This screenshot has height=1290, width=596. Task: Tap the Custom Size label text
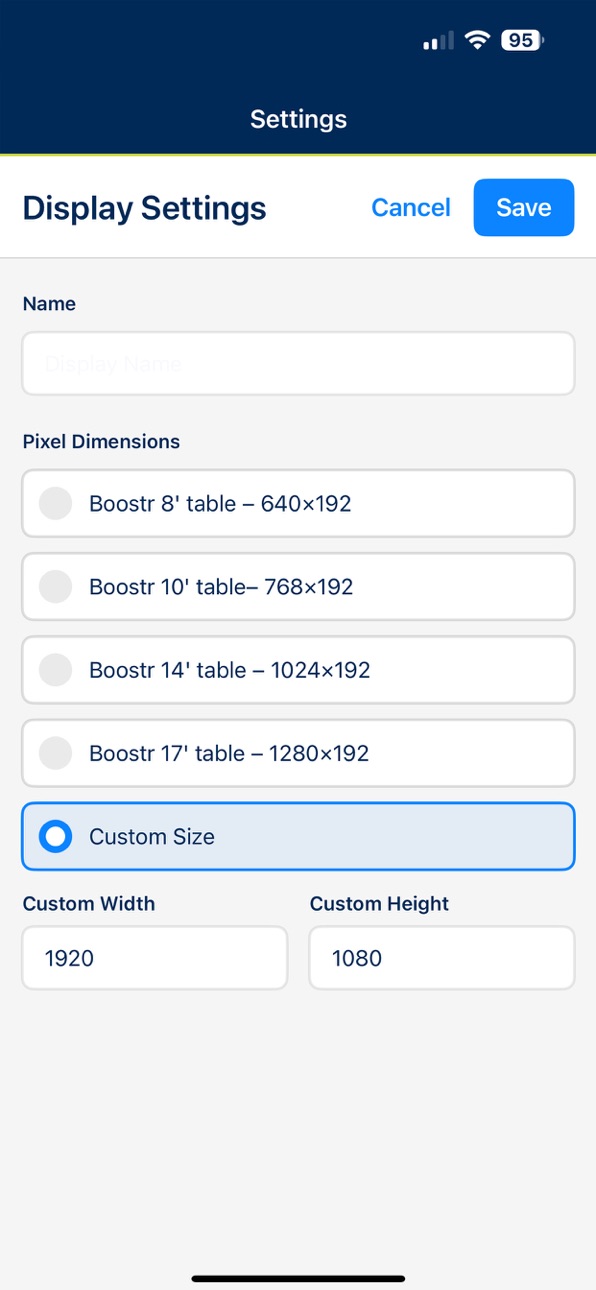(152, 836)
